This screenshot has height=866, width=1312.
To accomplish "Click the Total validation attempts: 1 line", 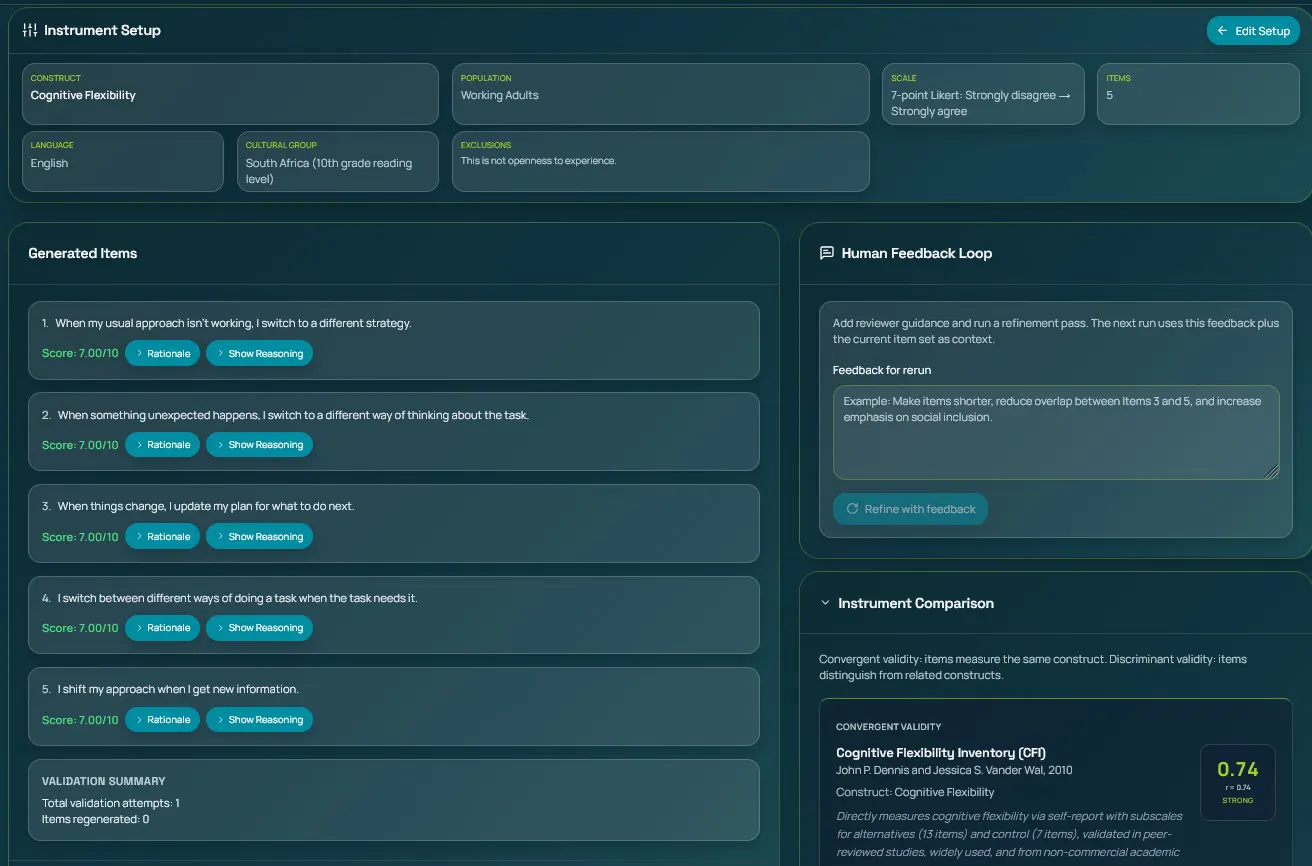I will tap(111, 803).
